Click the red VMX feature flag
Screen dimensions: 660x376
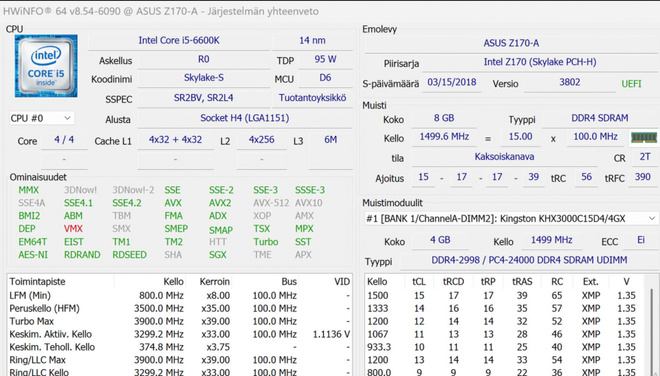pos(73,229)
